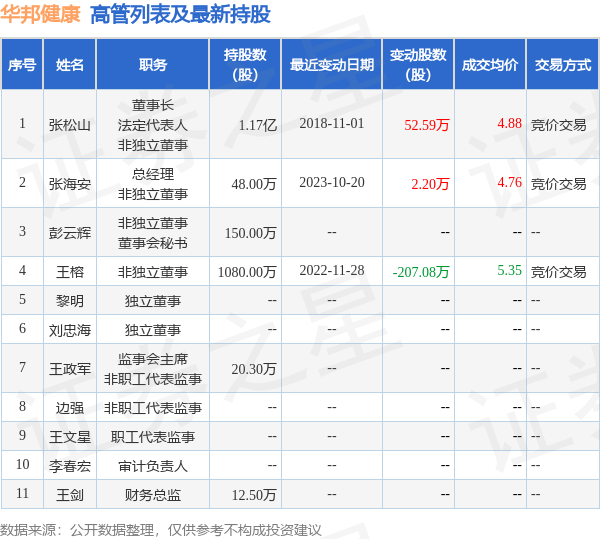Screen dimensions: 600x539
Task: Click the date 2018-11-01
Action: tap(332, 123)
